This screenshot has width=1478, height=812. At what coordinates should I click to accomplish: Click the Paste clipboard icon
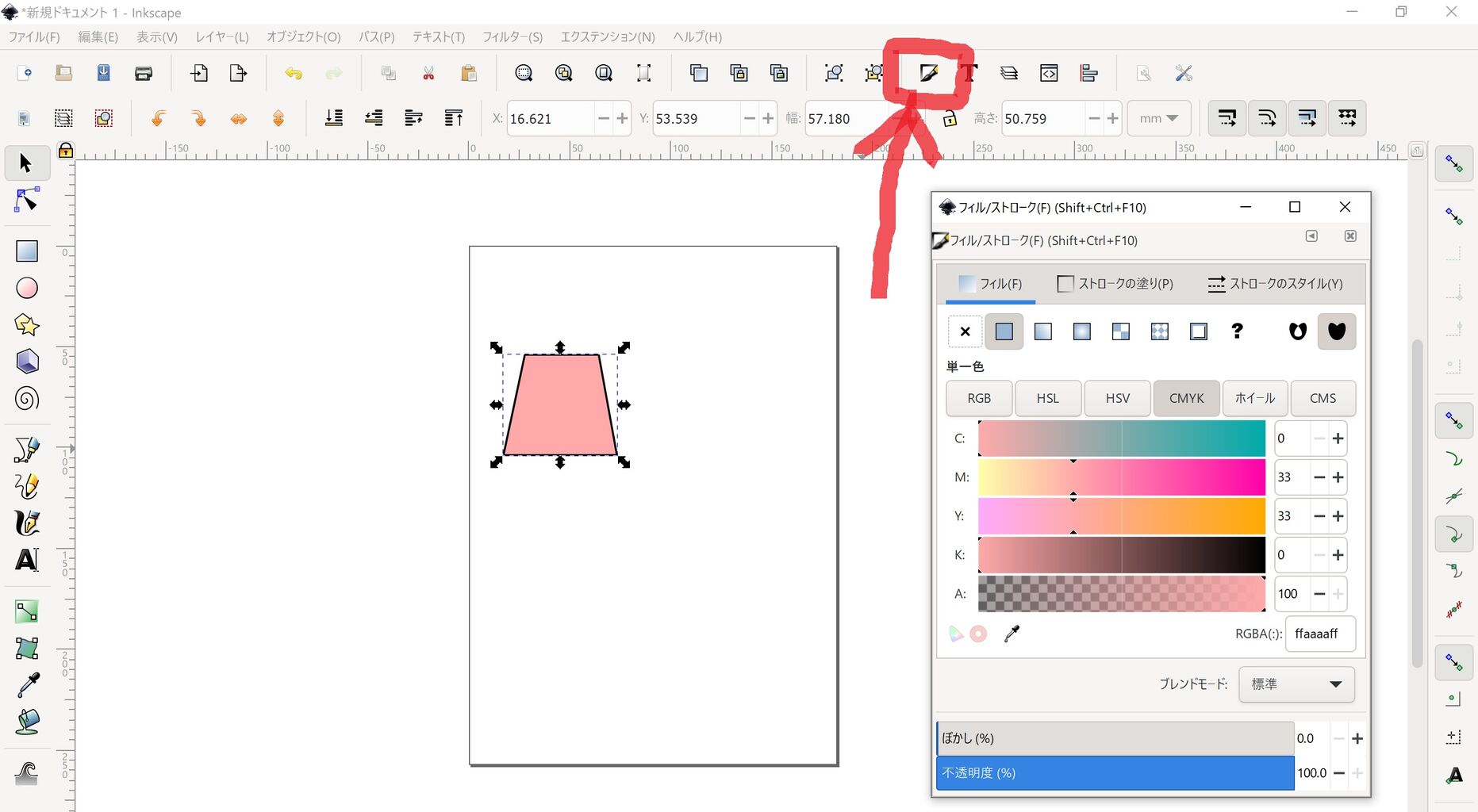(x=469, y=74)
